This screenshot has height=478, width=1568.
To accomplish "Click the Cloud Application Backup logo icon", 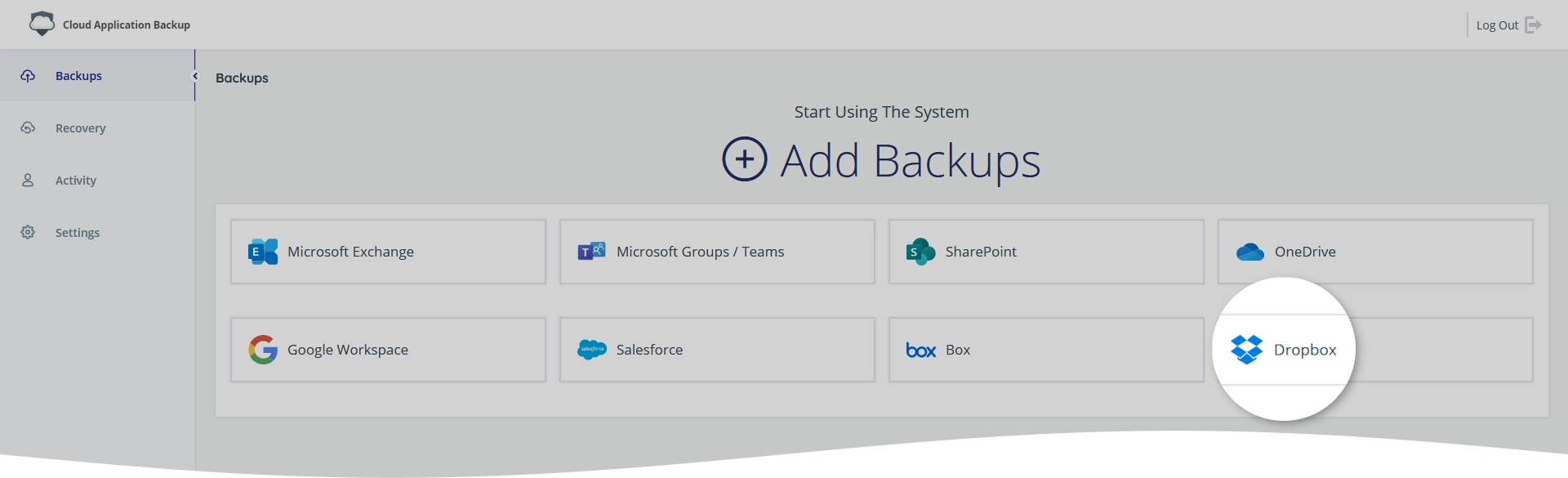I will tap(42, 24).
